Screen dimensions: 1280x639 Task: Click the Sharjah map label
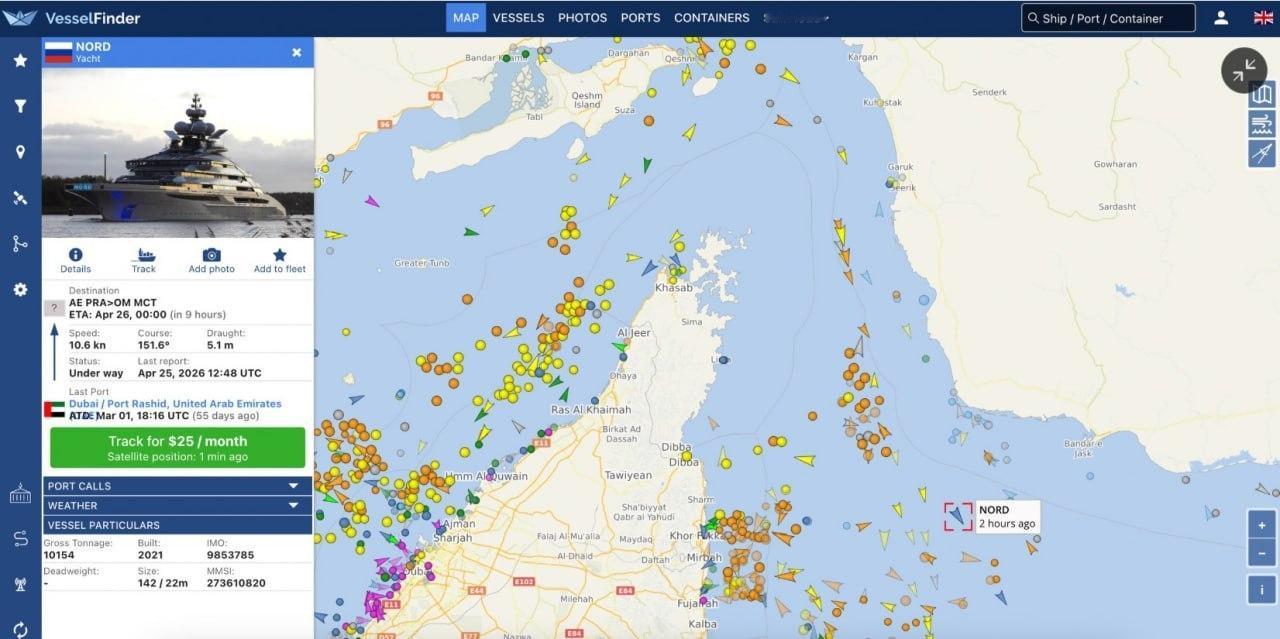pos(453,537)
